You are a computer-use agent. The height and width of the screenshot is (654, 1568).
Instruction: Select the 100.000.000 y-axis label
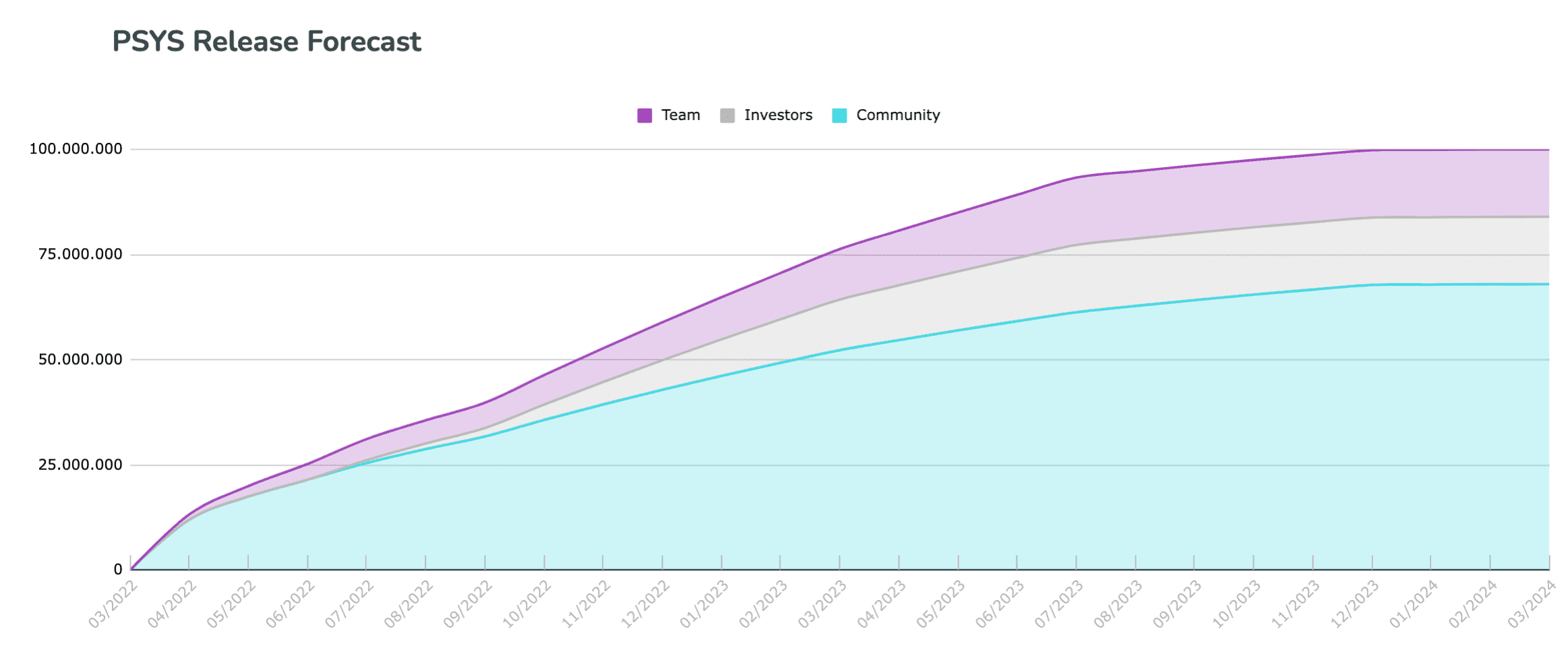[76, 149]
